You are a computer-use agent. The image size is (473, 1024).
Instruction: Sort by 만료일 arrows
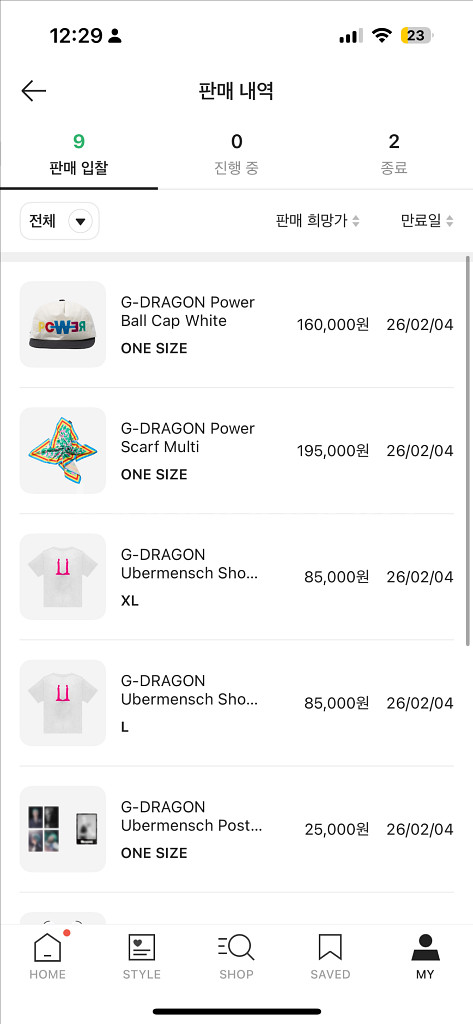point(449,221)
